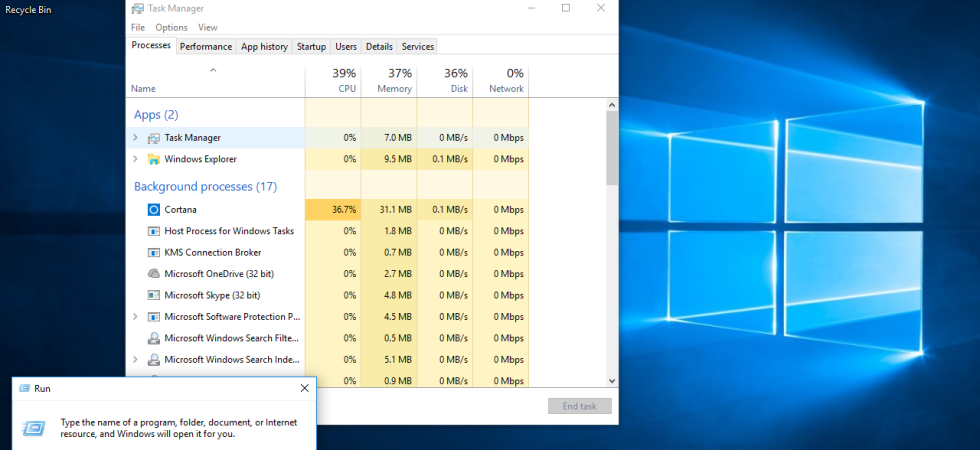Expand Microsoft Software Protection process group

point(135,317)
